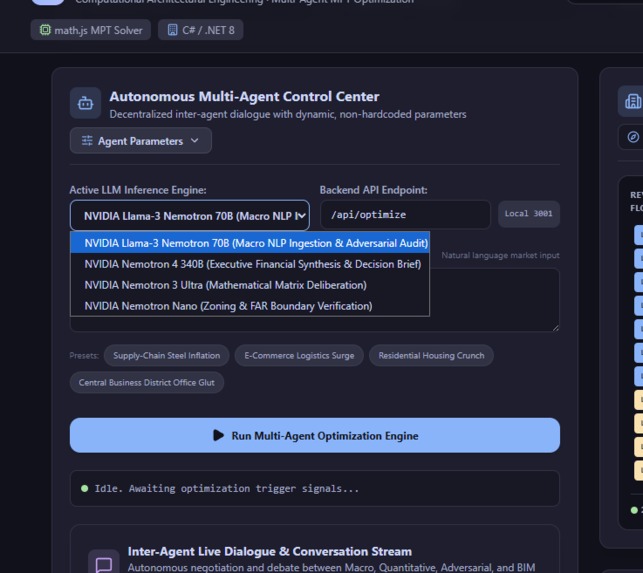Click the building icon in right panel header

633,101
